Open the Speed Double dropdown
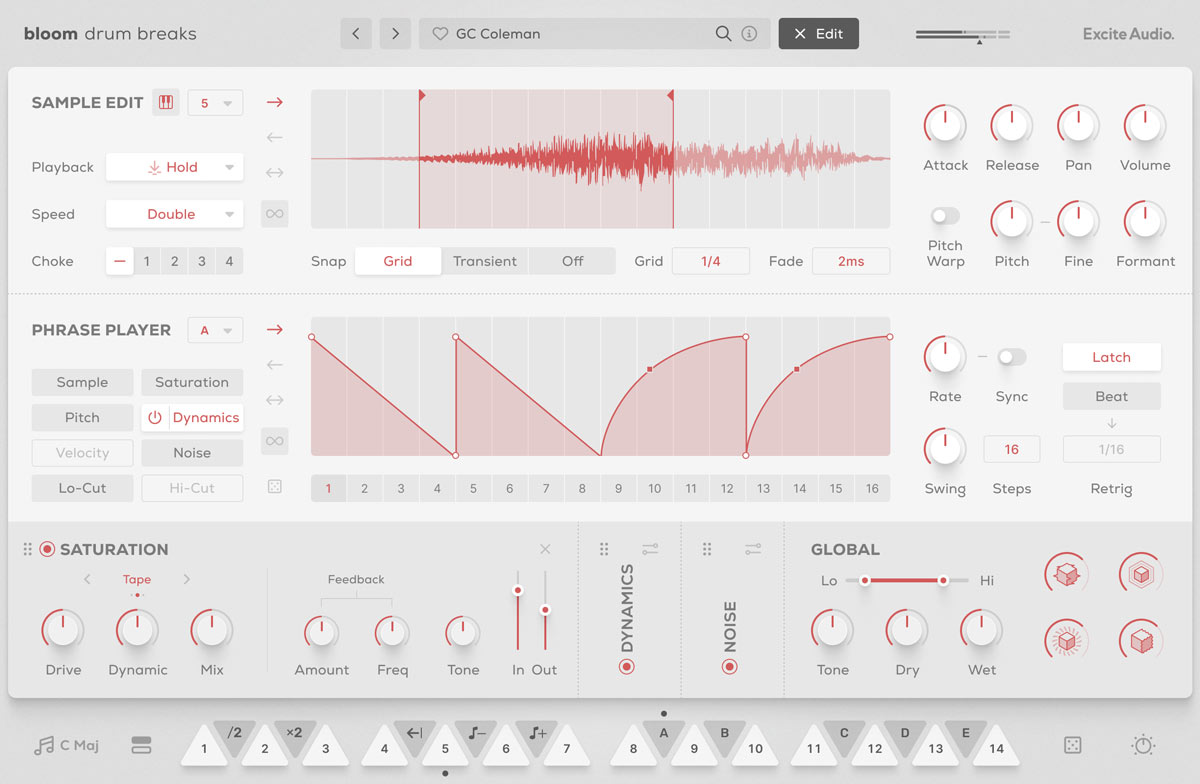This screenshot has width=1200, height=784. 174,214
